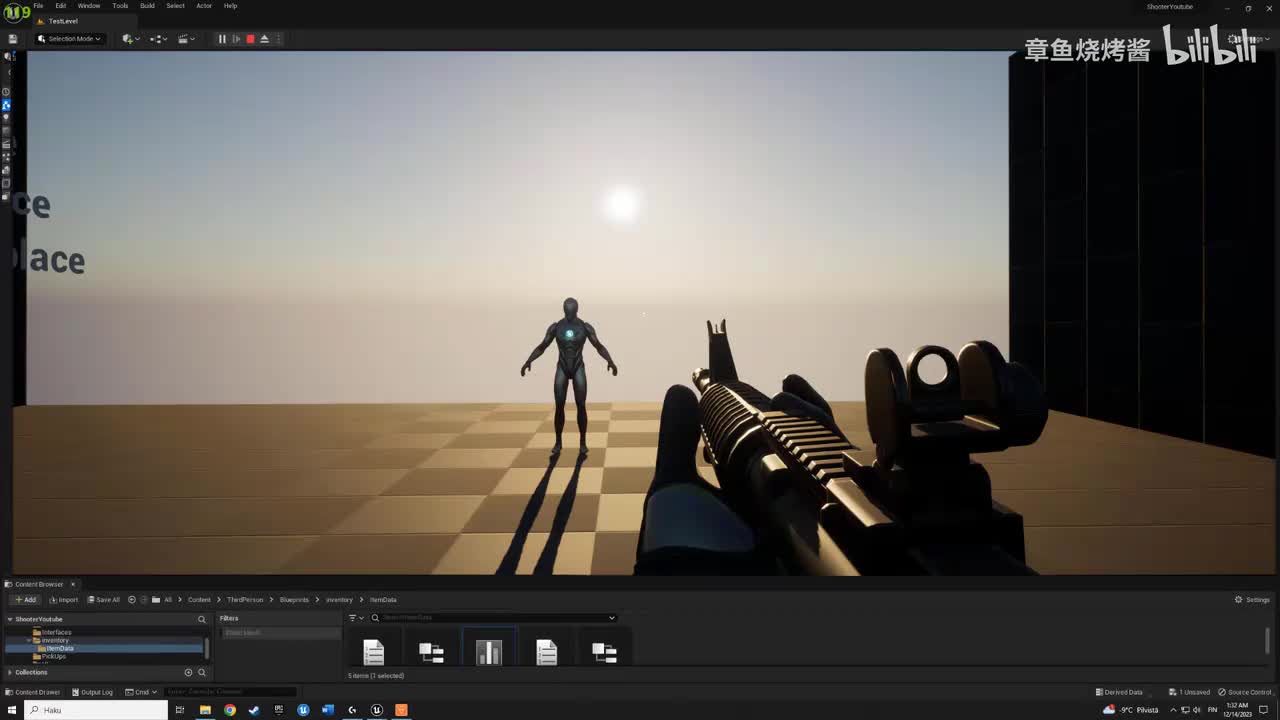
Task: Click the Filters search field
Action: [x=280, y=633]
